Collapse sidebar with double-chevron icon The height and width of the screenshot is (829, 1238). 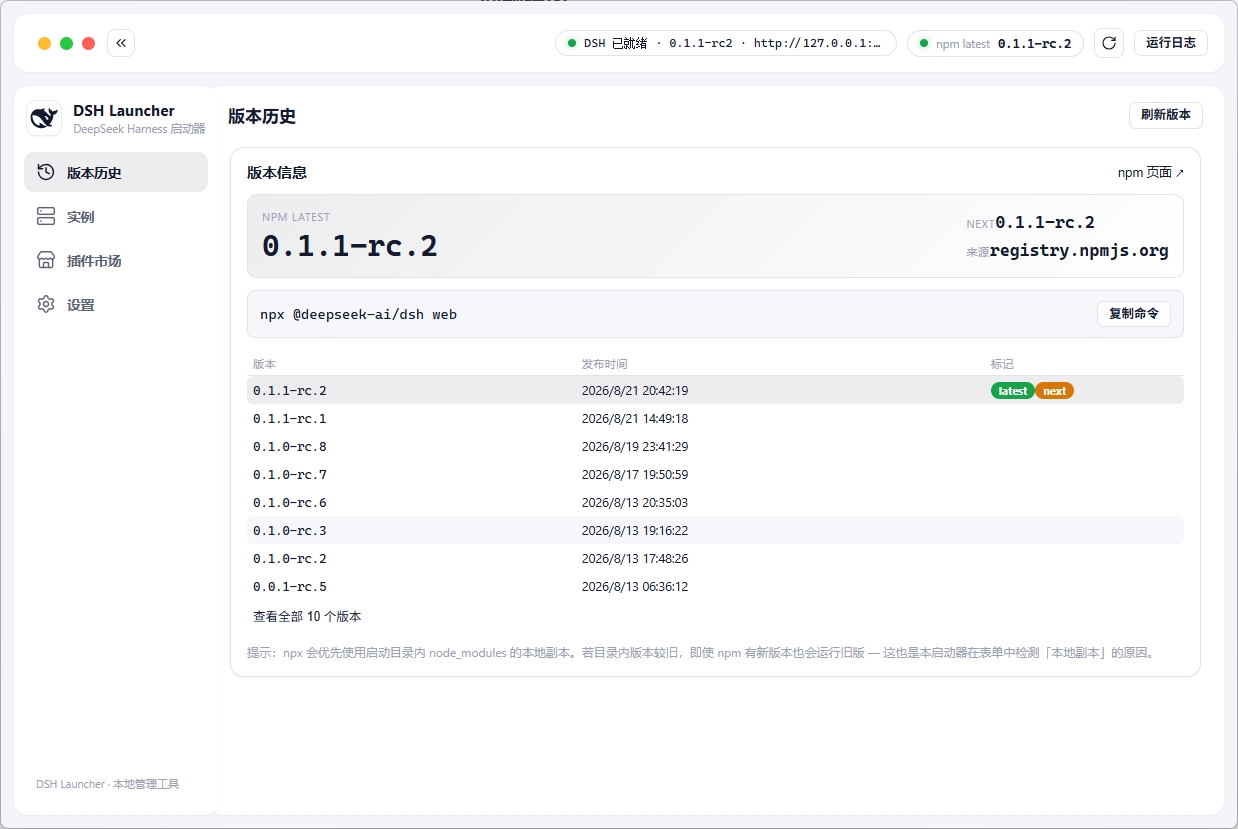[x=121, y=43]
